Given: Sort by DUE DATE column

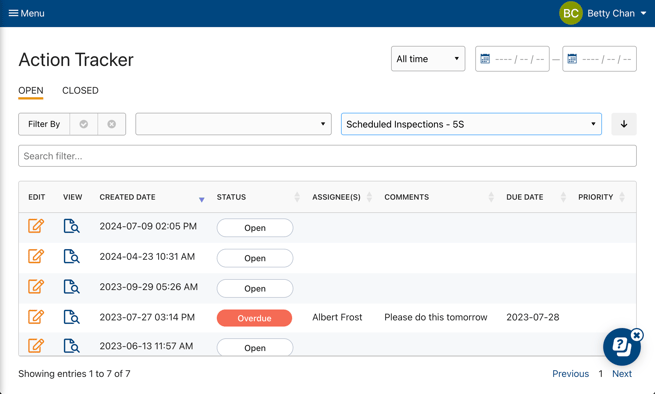Looking at the screenshot, I should tap(563, 197).
